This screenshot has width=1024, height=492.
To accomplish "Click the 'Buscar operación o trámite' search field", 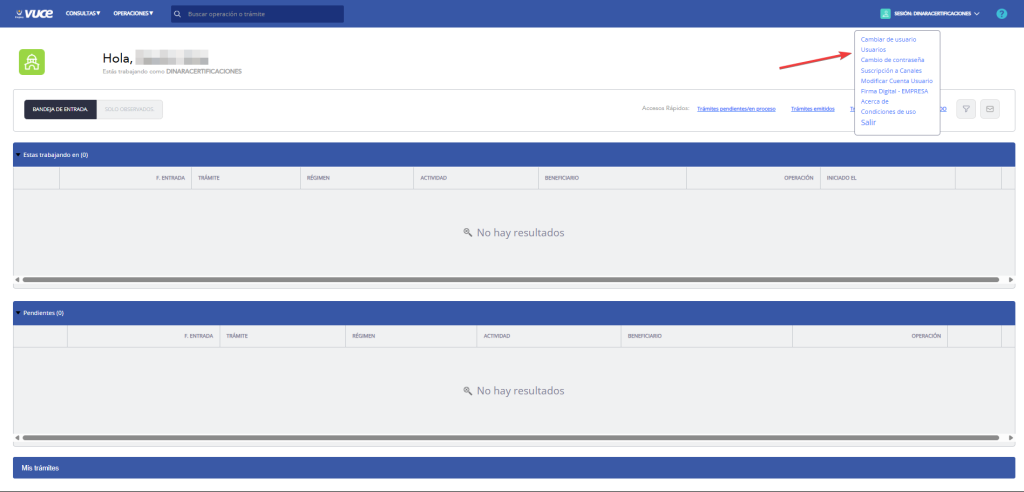I will [262, 14].
